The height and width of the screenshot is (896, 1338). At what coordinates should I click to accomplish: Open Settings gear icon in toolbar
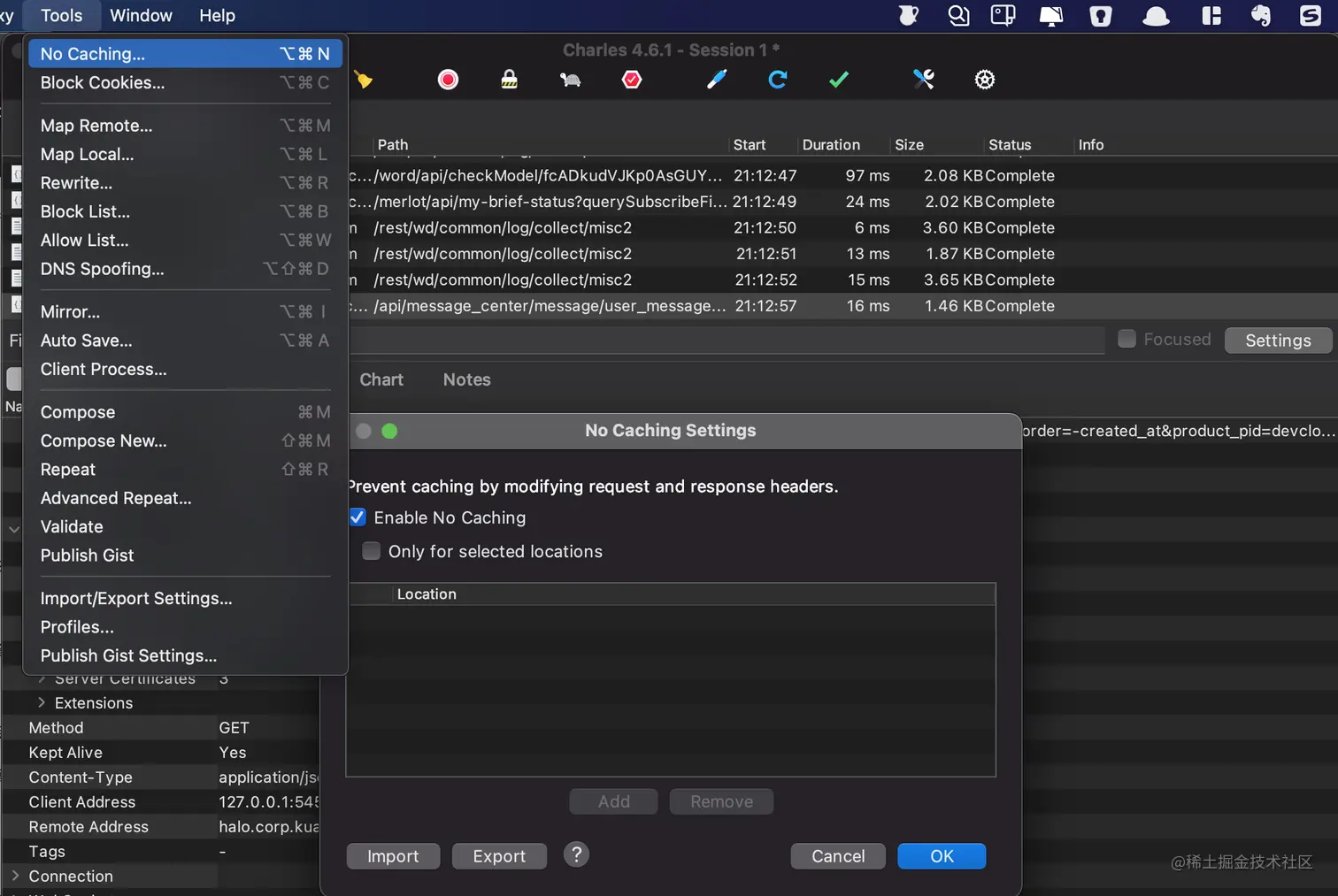985,80
